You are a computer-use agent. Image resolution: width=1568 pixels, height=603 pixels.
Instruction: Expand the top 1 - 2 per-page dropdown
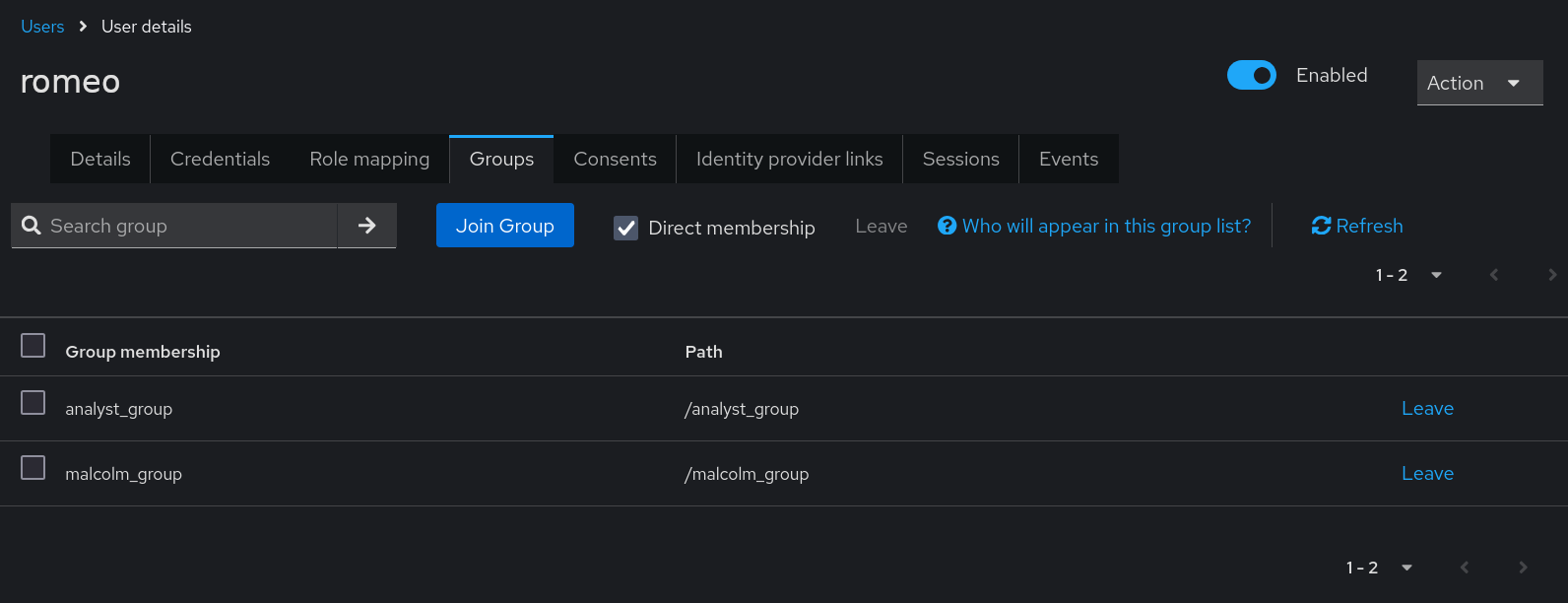coord(1409,275)
